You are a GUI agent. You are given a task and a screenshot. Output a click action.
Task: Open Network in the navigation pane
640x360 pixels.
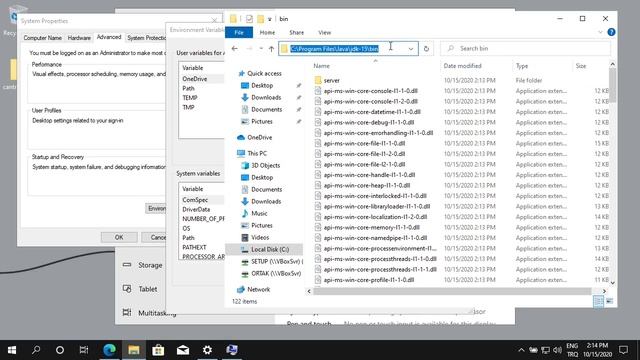(x=258, y=289)
